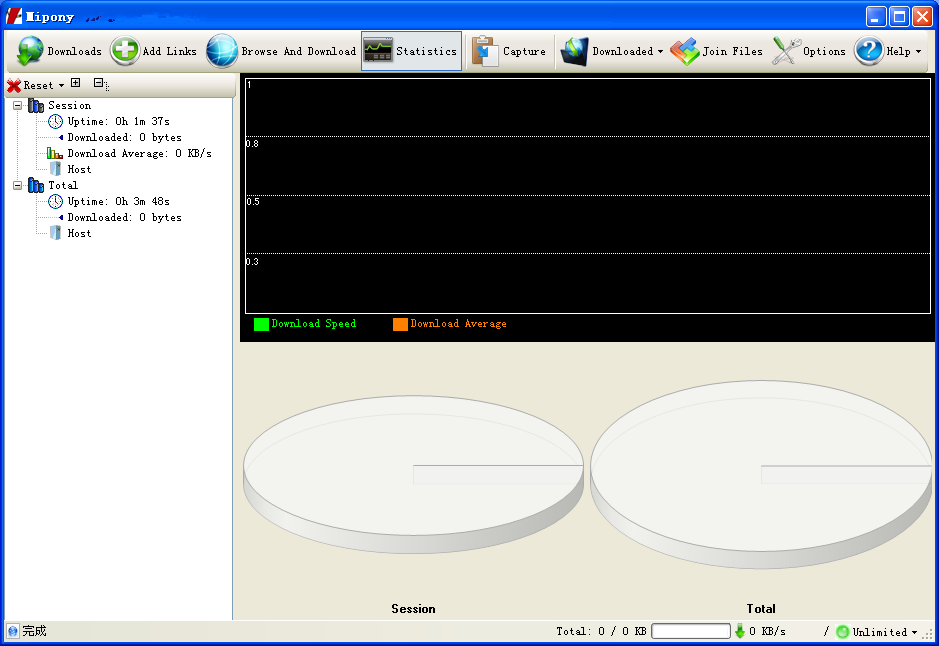The image size is (939, 646).
Task: Click the Download Average legend label
Action: click(x=459, y=324)
